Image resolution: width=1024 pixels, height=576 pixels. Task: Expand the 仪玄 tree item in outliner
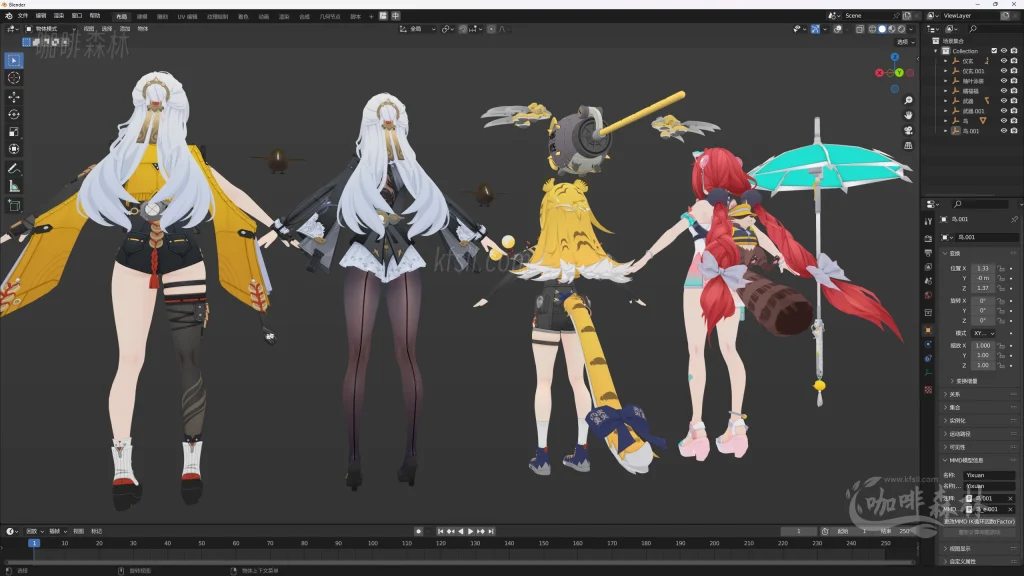[x=945, y=61]
